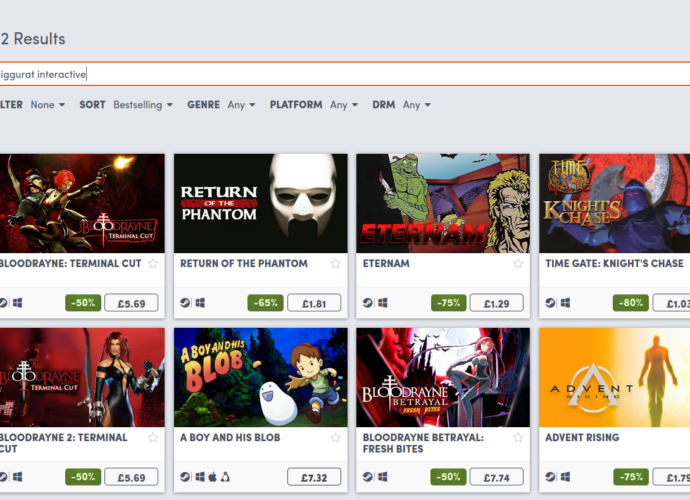Click Windows icon on Time Gate: Knight's Chase
The height and width of the screenshot is (500, 690).
point(565,303)
